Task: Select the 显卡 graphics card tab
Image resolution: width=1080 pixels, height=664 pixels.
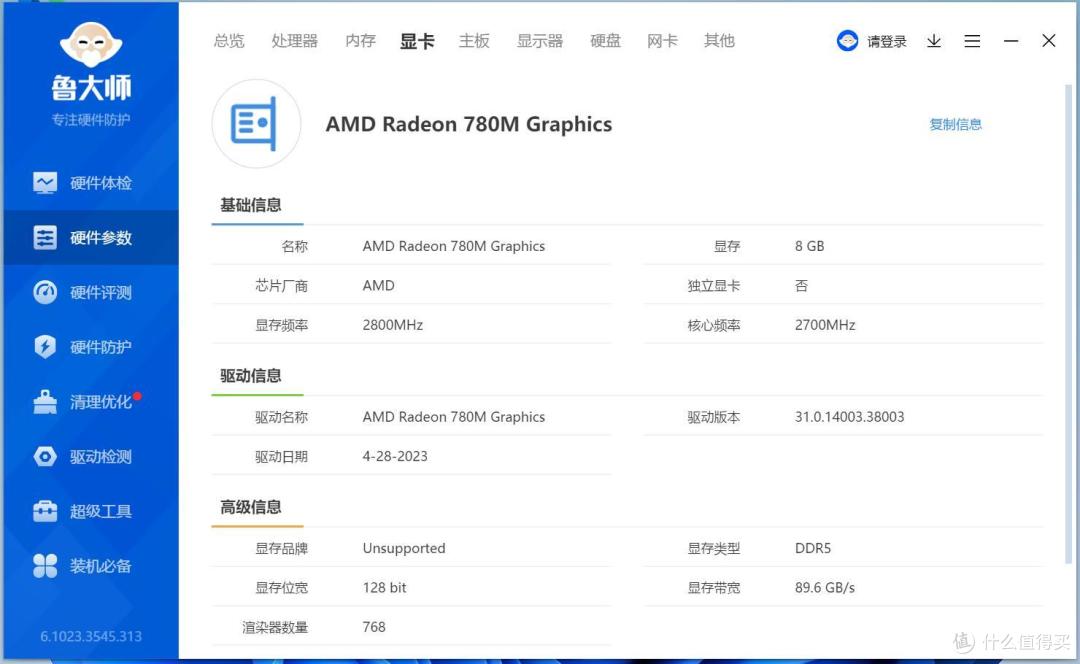Action: [417, 41]
